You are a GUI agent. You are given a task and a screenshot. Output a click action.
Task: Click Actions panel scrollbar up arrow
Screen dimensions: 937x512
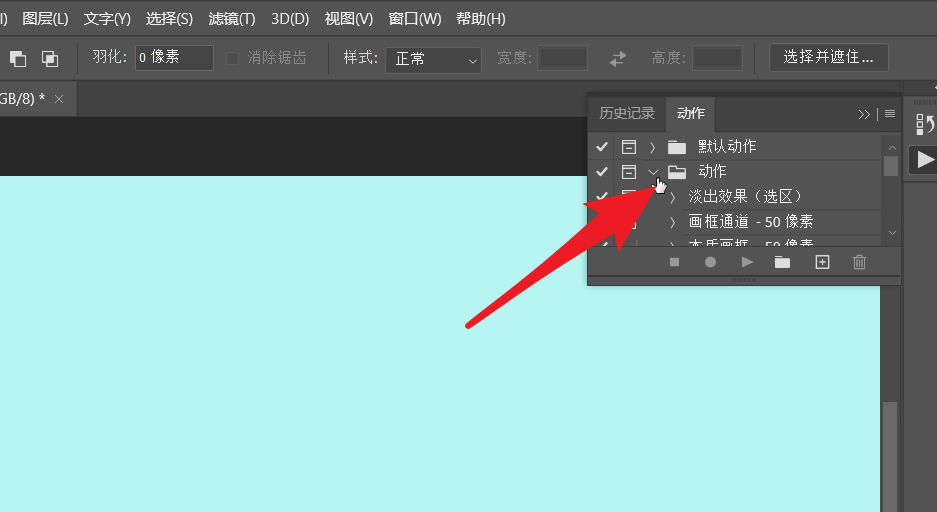892,148
